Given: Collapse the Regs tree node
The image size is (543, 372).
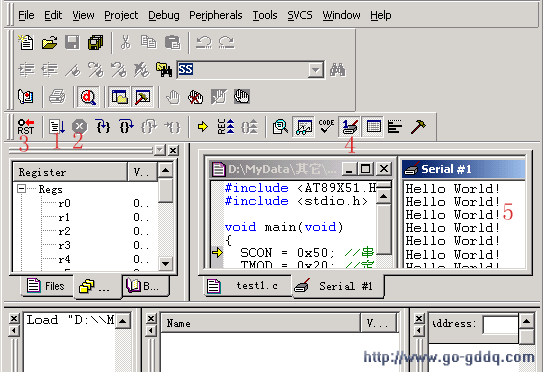Looking at the screenshot, I should pyautogui.click(x=21, y=189).
